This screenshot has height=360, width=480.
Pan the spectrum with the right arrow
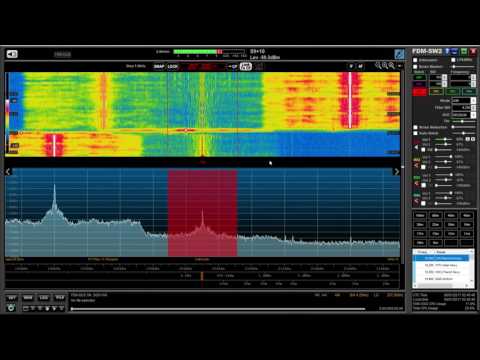pyautogui.click(x=396, y=172)
